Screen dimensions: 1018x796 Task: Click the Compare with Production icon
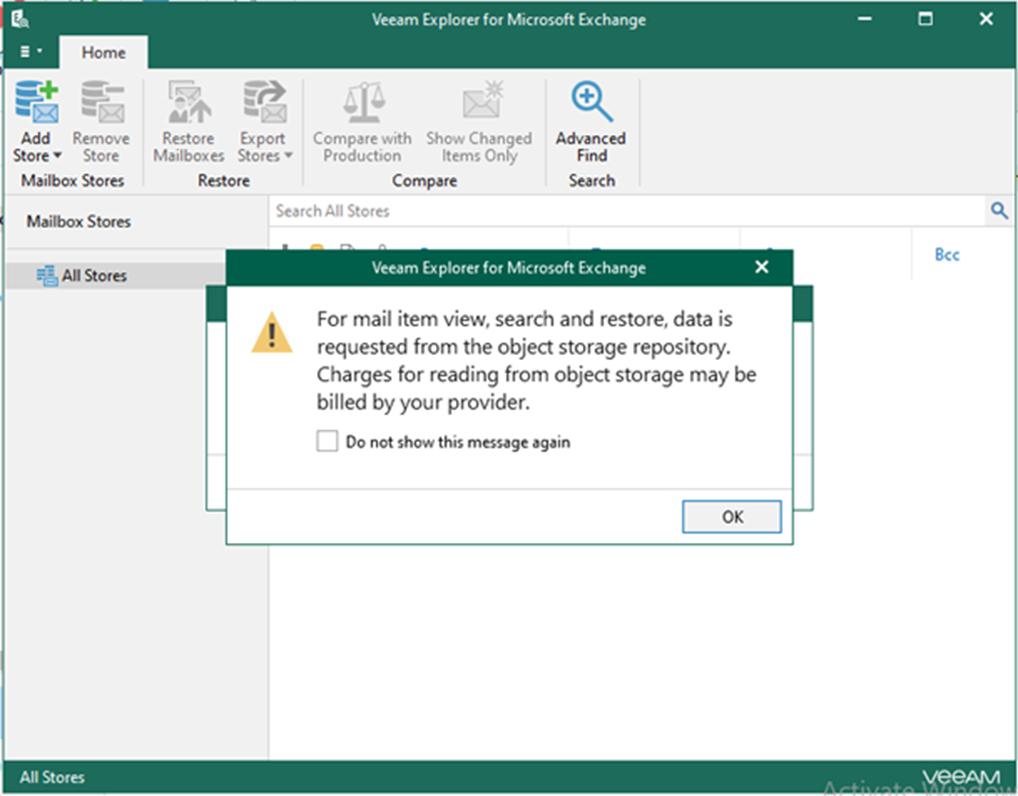(x=364, y=101)
